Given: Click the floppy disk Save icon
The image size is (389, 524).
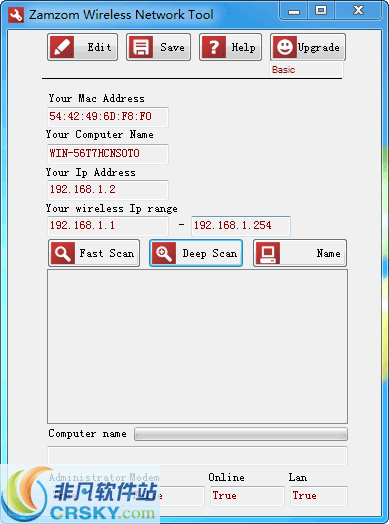Looking at the screenshot, I should (141, 47).
